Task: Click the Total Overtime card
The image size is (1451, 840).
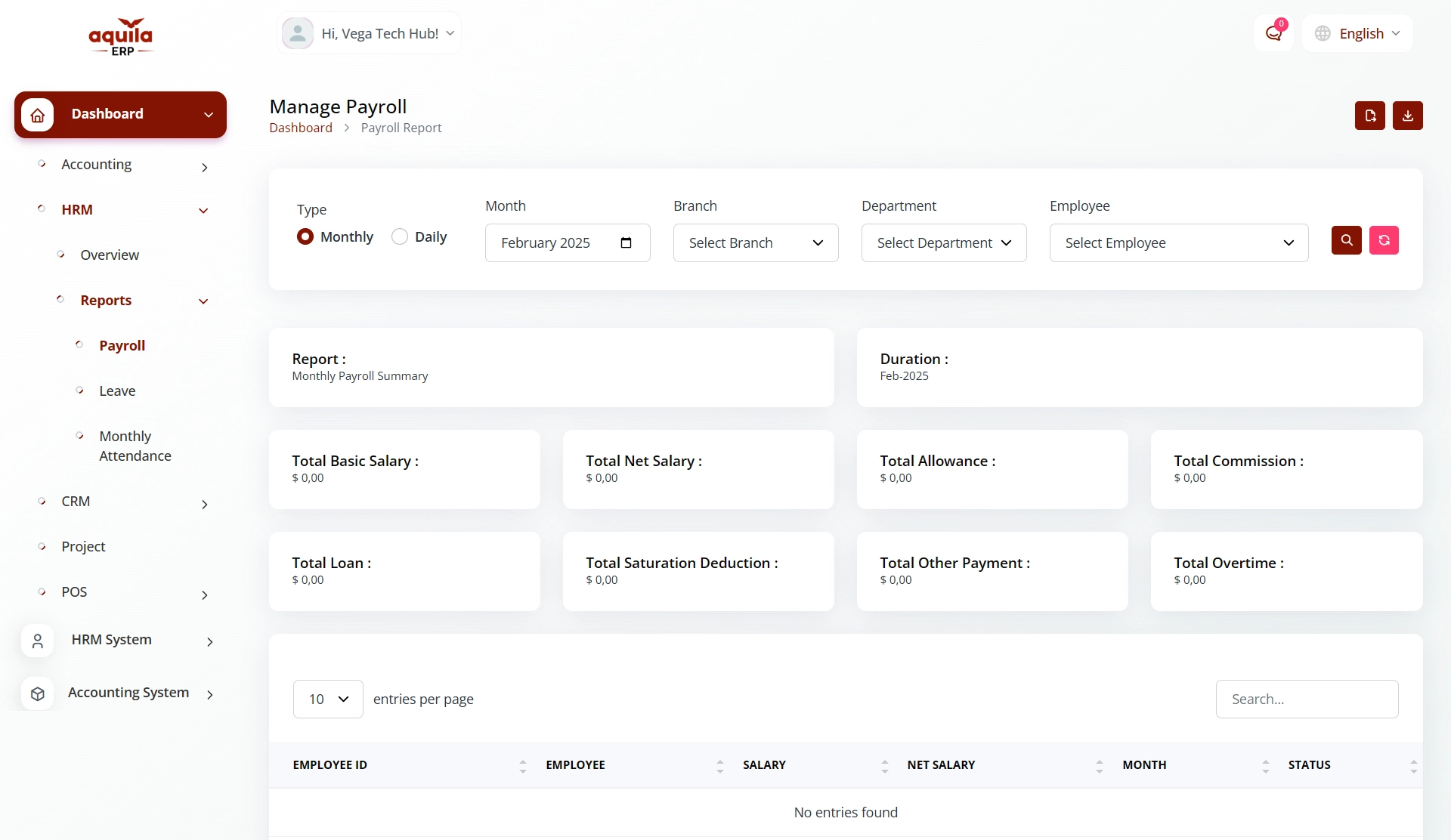Action: click(x=1286, y=571)
